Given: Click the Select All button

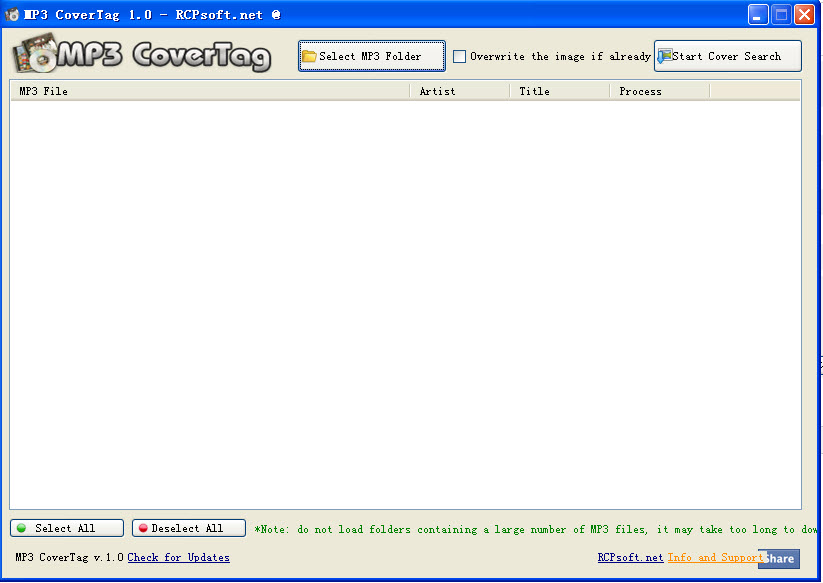Looking at the screenshot, I should click(67, 528).
